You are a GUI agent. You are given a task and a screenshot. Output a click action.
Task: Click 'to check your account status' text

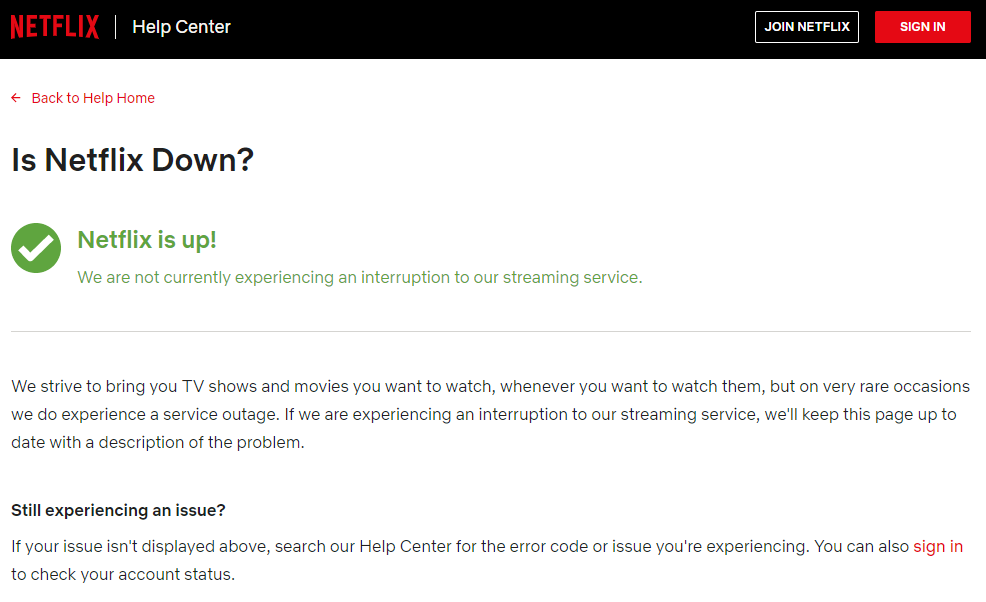coord(123,574)
